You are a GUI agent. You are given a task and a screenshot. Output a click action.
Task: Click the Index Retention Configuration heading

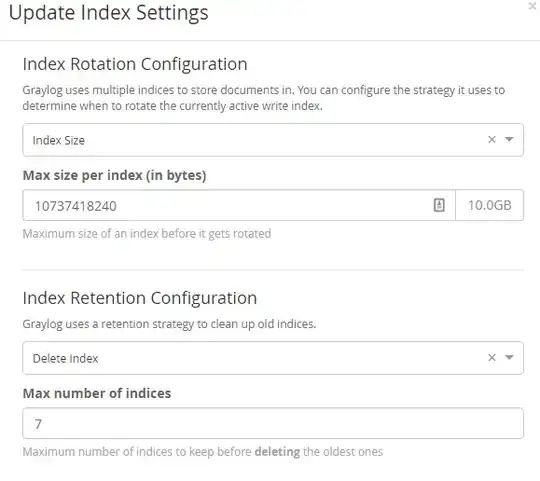click(140, 298)
